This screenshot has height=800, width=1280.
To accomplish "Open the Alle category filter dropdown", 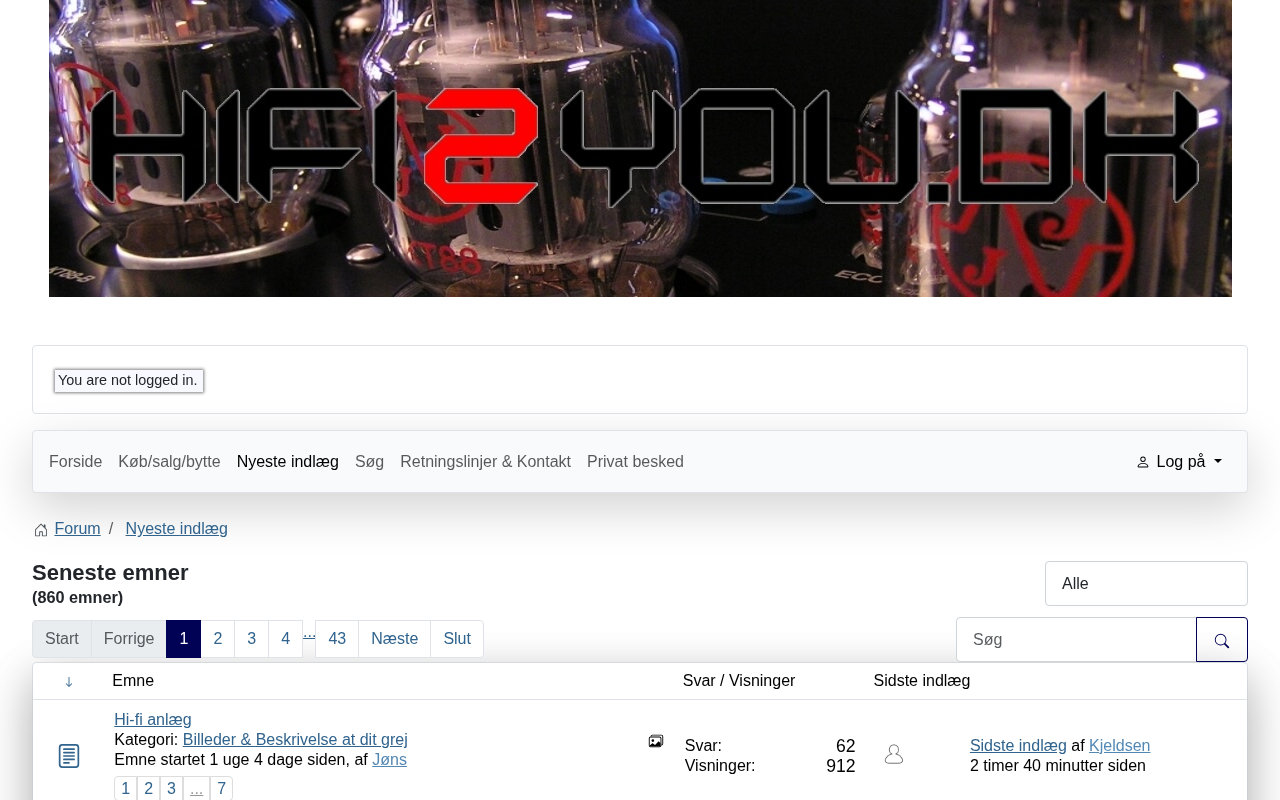I will click(1146, 584).
